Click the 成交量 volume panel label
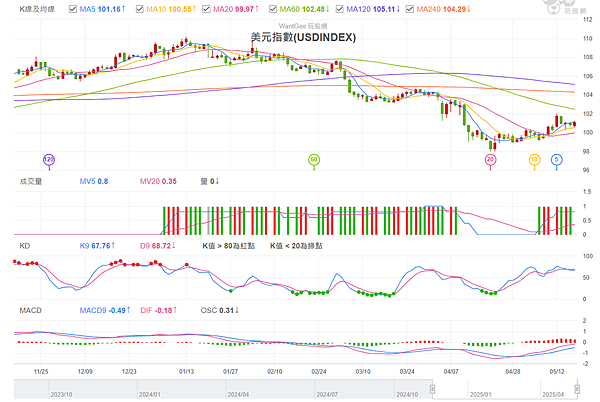 pos(31,181)
